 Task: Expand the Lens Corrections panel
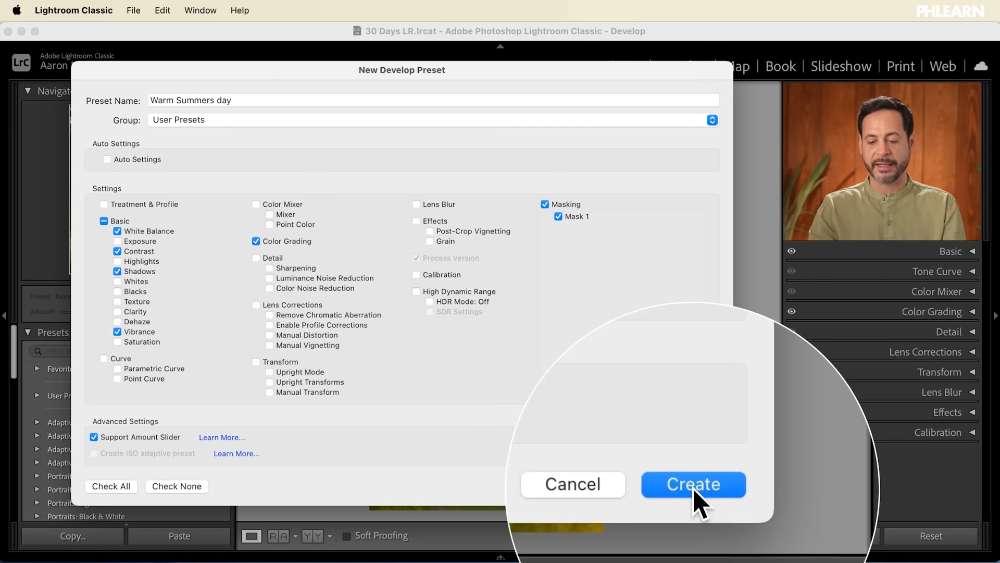(x=972, y=352)
